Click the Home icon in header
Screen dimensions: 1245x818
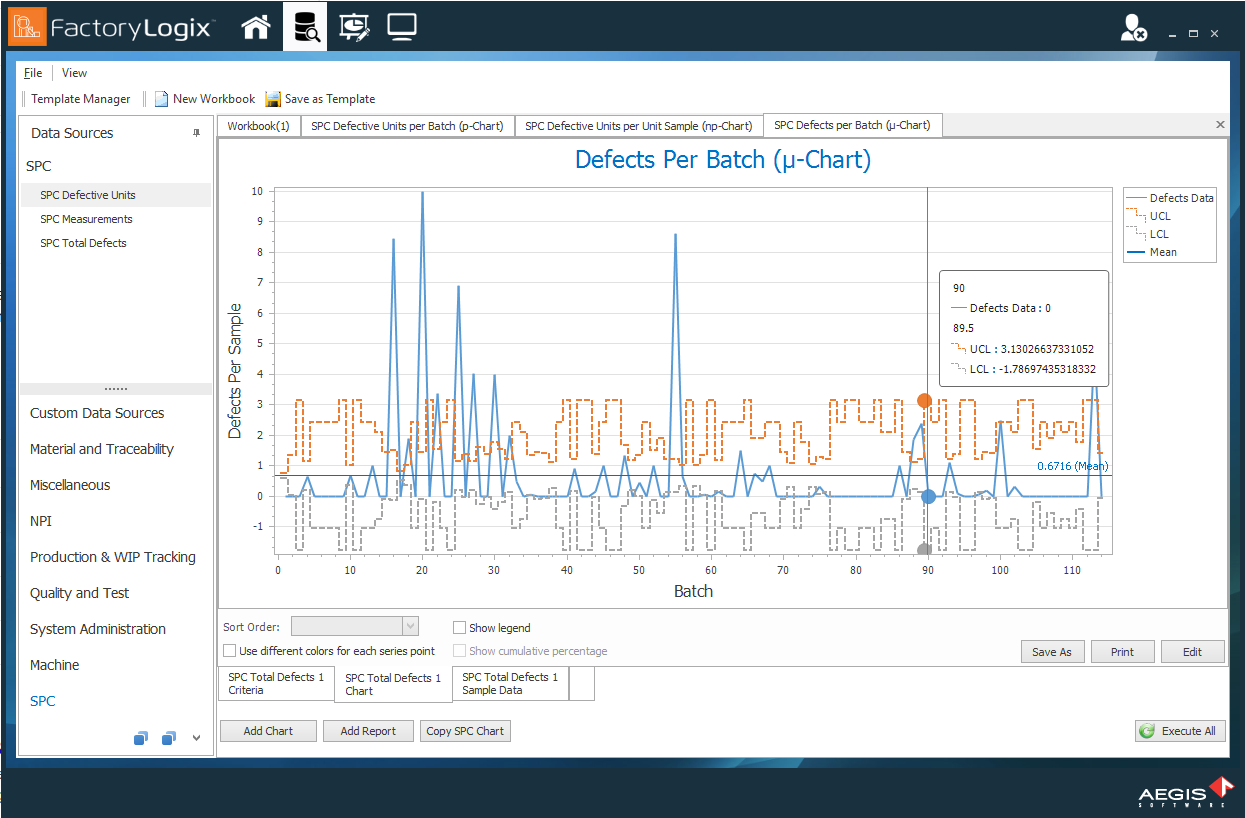coord(257,27)
